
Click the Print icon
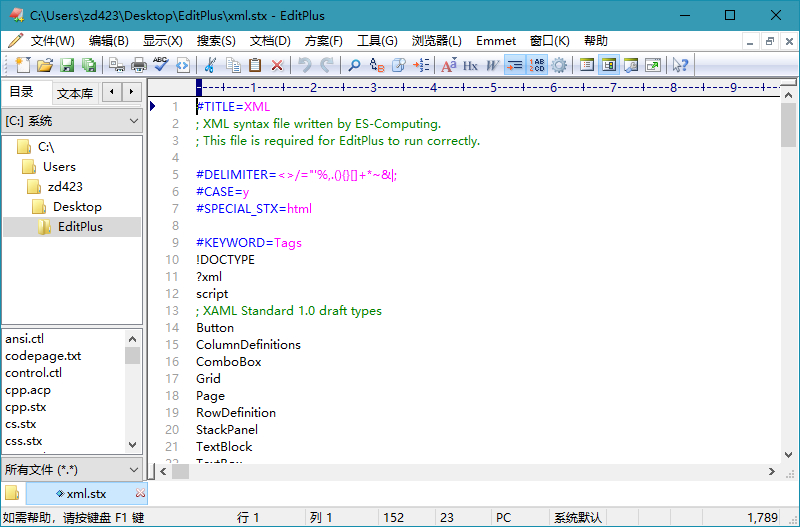(139, 65)
